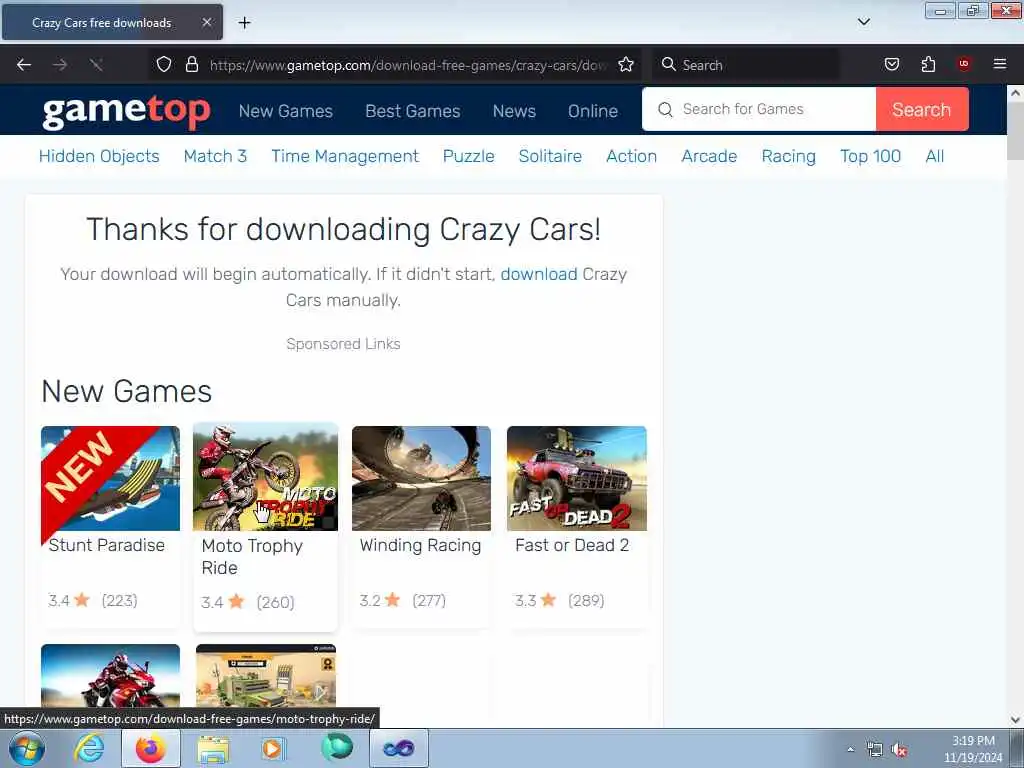Open the network status tray icon
Image resolution: width=1024 pixels, height=768 pixels.
pyautogui.click(x=874, y=750)
